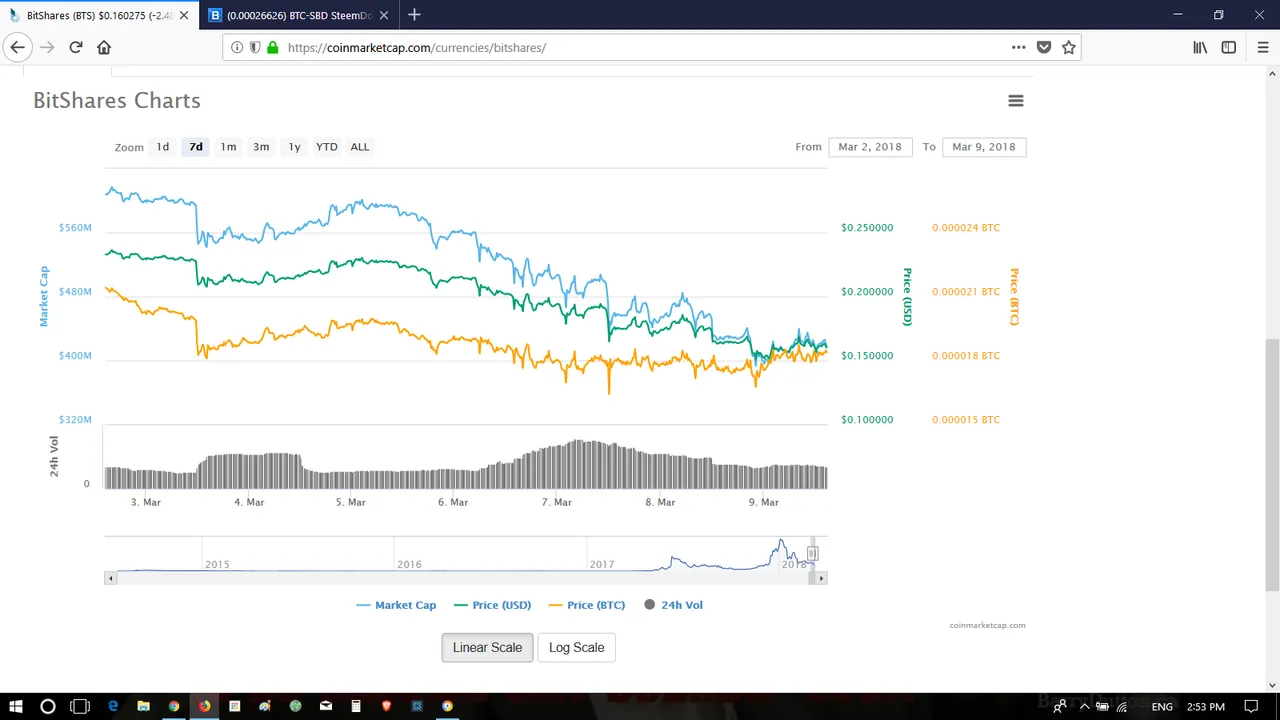Switch chart to Linear Scale

tap(487, 648)
